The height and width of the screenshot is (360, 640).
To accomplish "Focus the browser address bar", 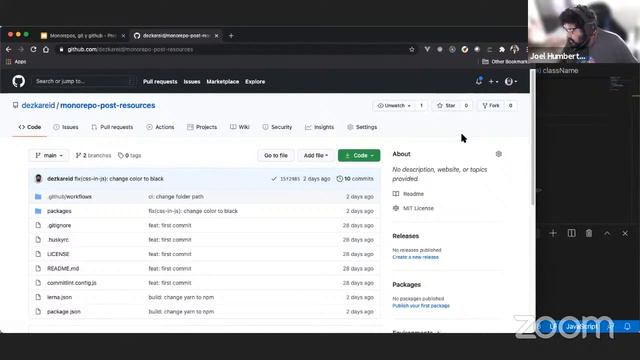I will pos(233,49).
